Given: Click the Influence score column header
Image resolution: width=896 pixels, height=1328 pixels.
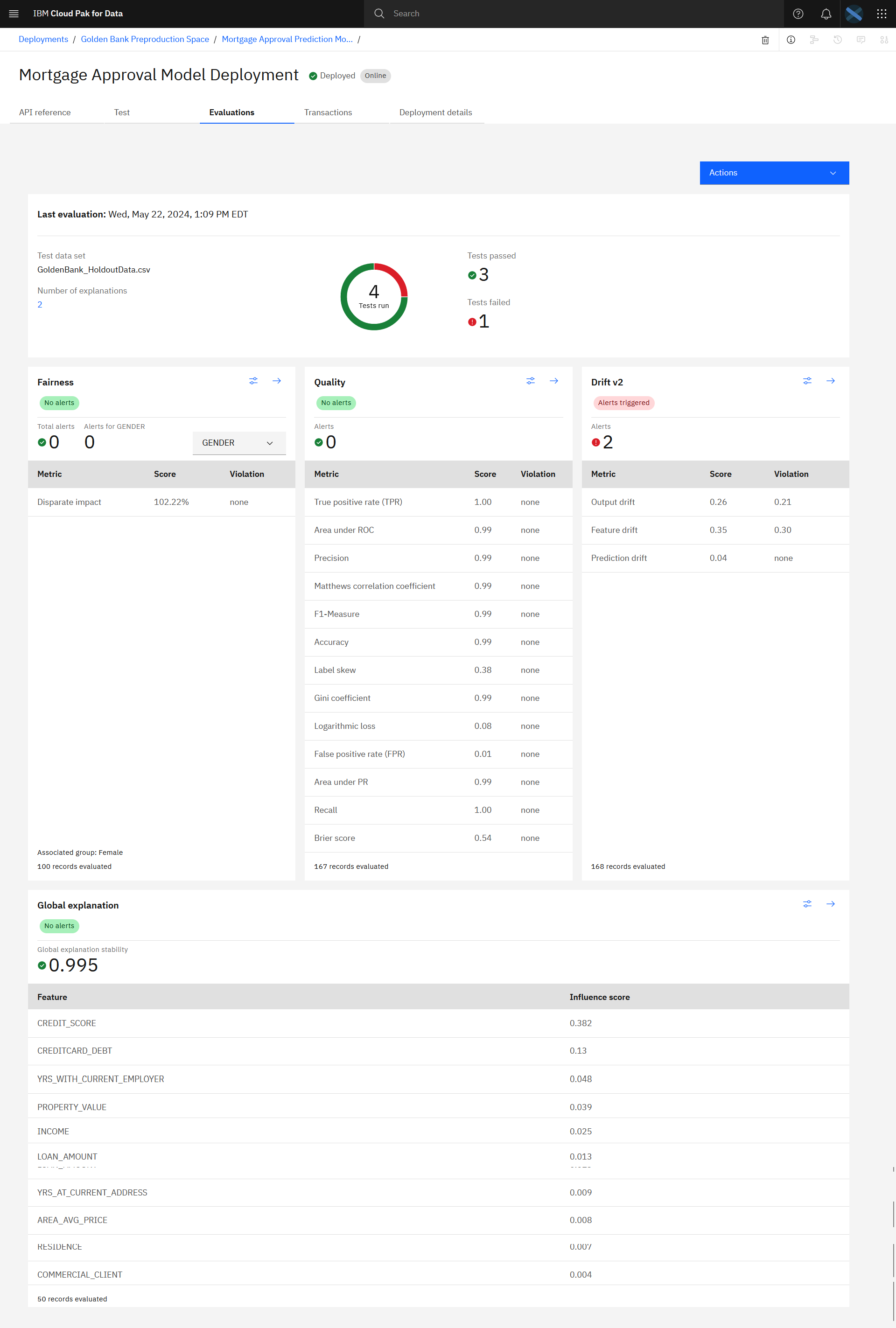Looking at the screenshot, I should click(599, 997).
